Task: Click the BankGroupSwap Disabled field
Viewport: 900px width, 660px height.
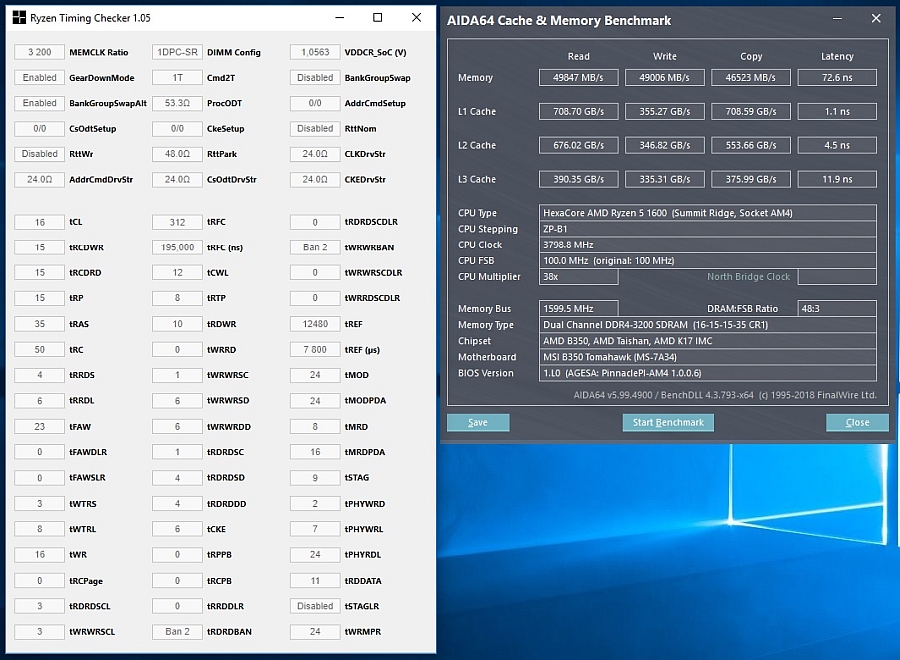Action: pos(315,77)
